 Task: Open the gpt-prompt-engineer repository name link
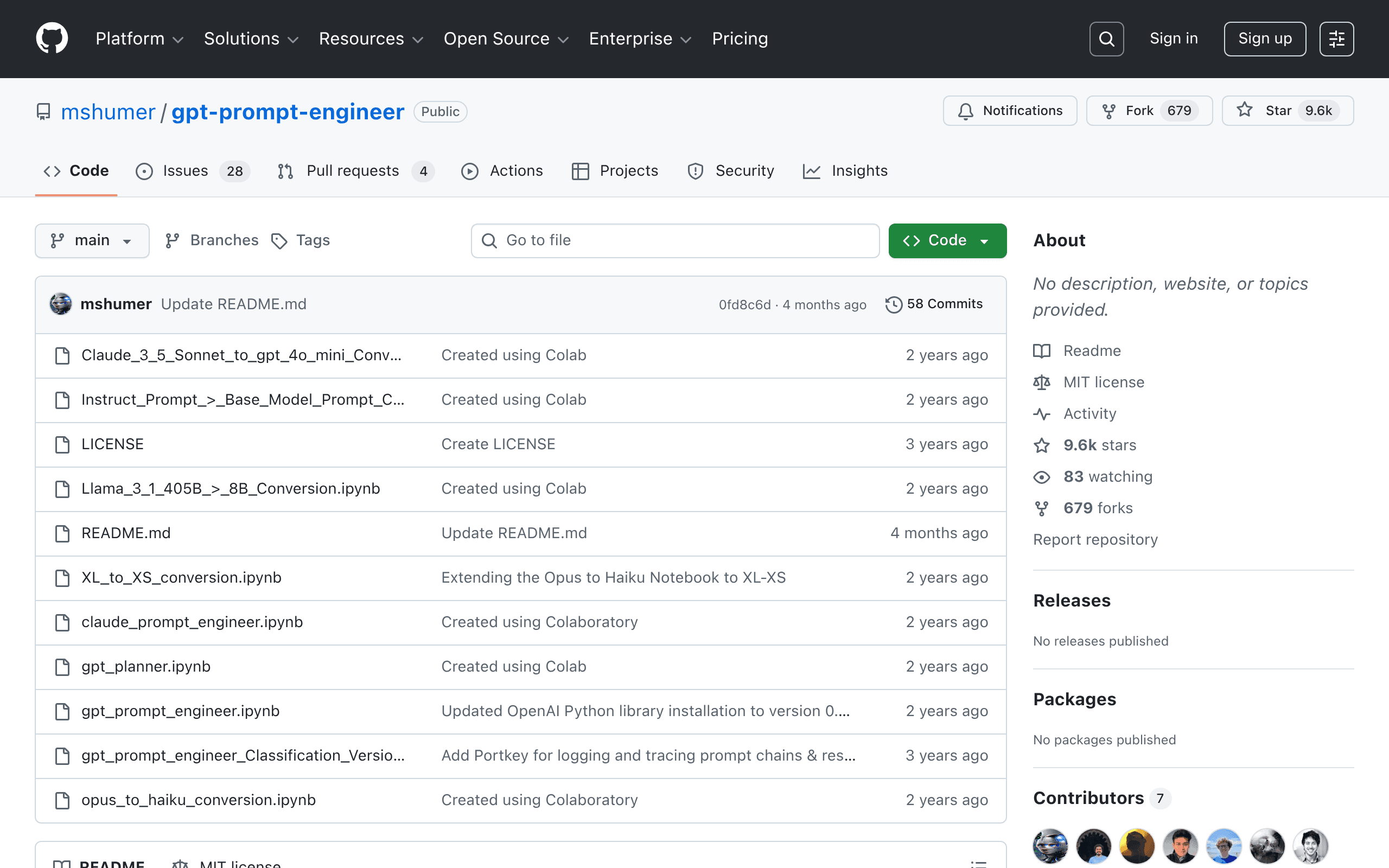pos(288,112)
